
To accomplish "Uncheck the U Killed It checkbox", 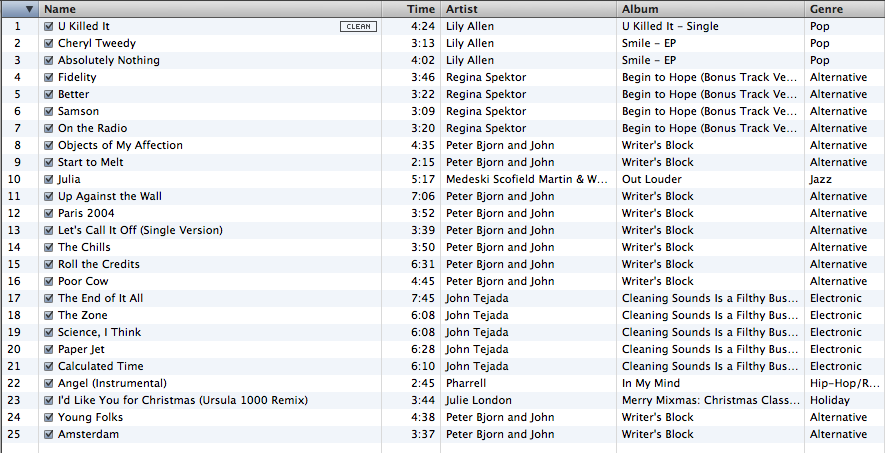I will point(49,26).
